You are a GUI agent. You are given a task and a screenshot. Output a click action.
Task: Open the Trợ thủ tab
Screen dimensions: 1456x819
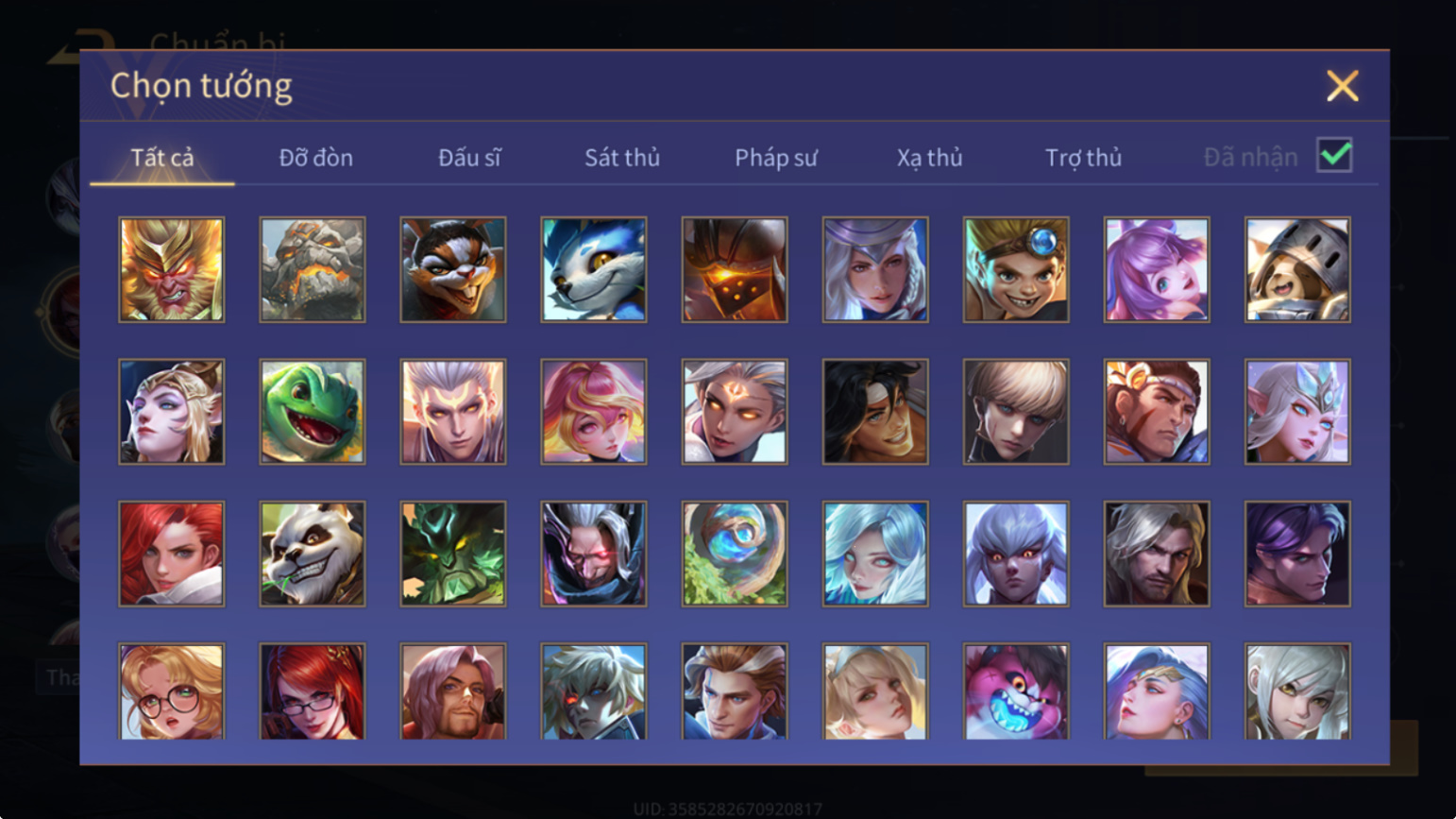[x=1083, y=158]
